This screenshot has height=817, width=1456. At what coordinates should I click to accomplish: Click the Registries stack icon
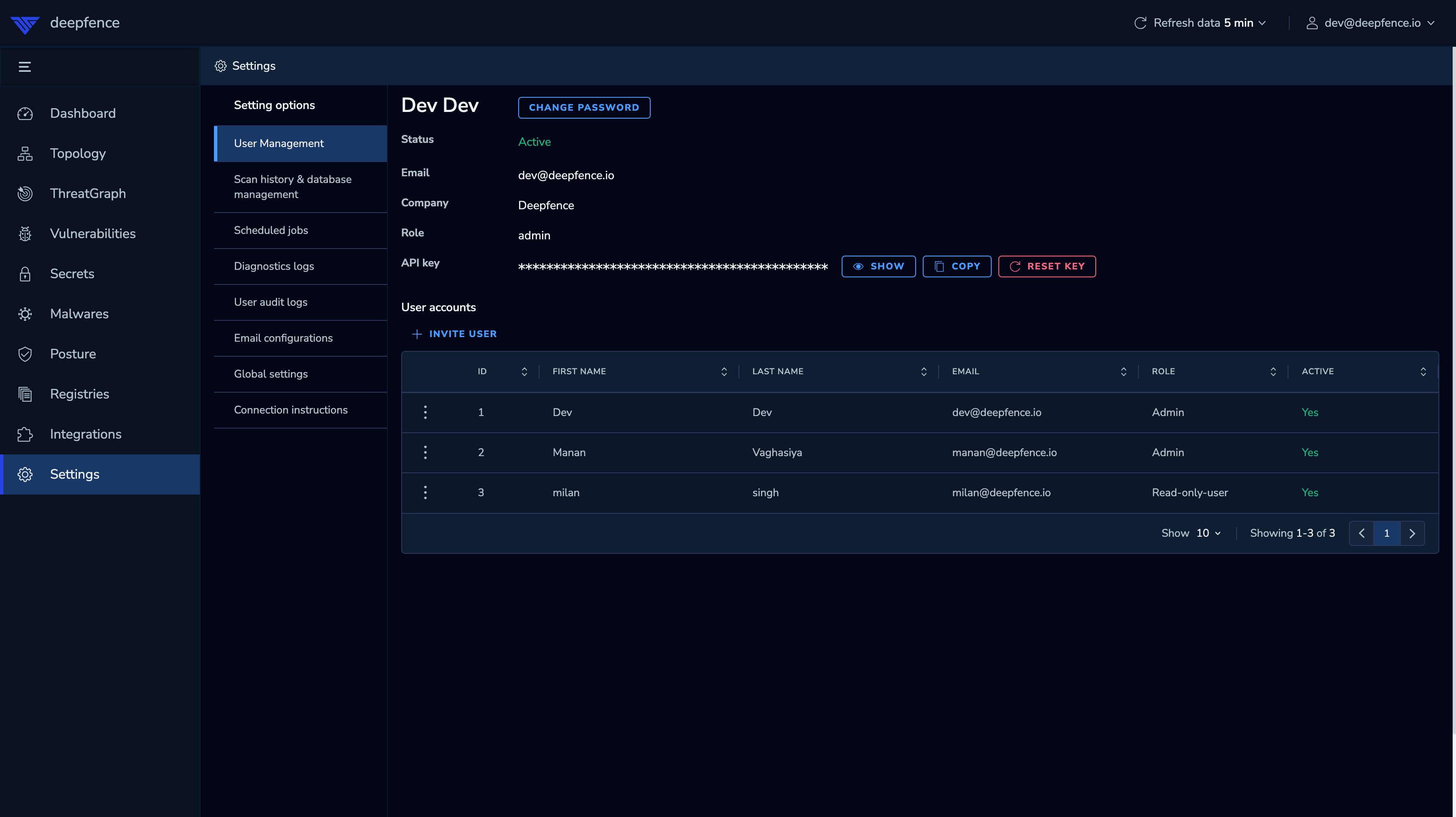25,394
